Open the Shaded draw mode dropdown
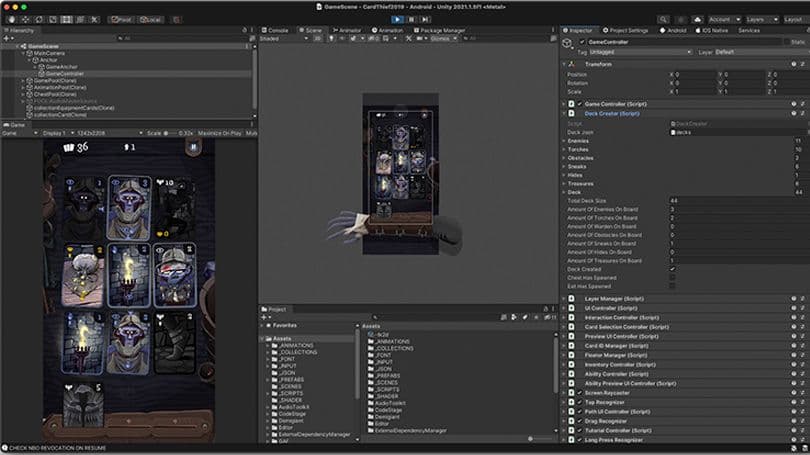 tap(284, 39)
